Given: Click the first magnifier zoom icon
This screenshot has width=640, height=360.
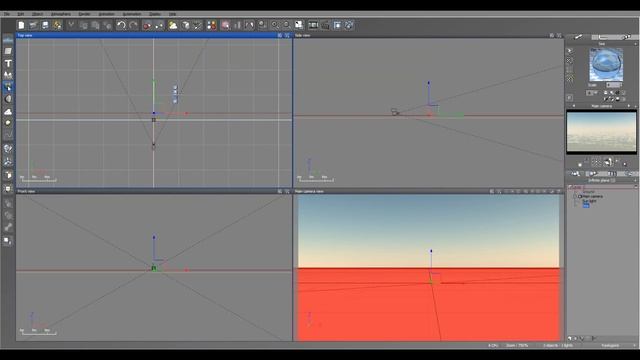Looking at the screenshot, I should point(275,25).
